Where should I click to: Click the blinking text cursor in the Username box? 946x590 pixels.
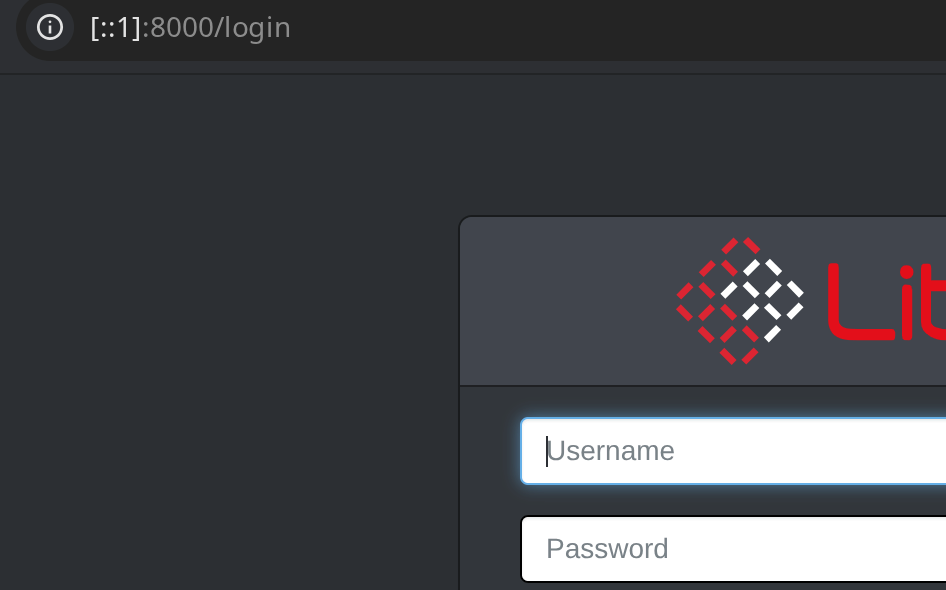click(547, 451)
